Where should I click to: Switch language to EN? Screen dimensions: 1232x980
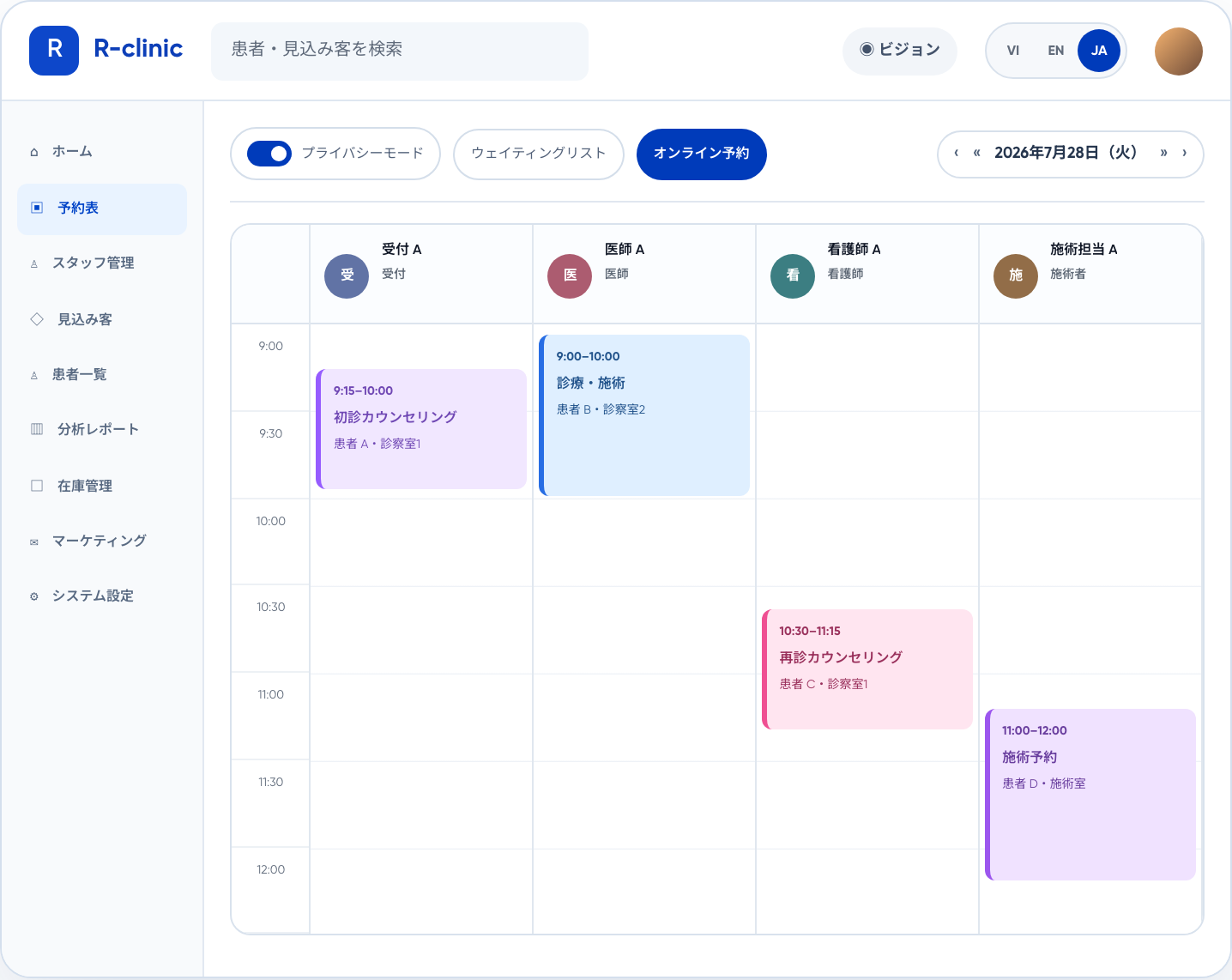point(1056,51)
